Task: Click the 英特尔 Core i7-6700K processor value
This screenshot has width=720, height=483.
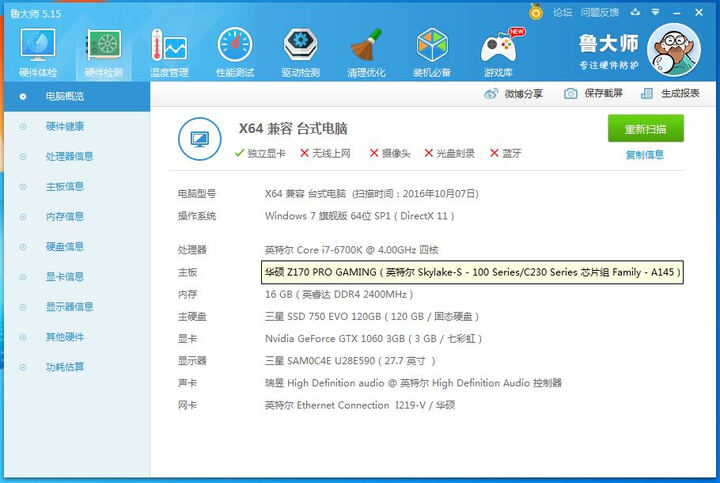Action: (352, 250)
